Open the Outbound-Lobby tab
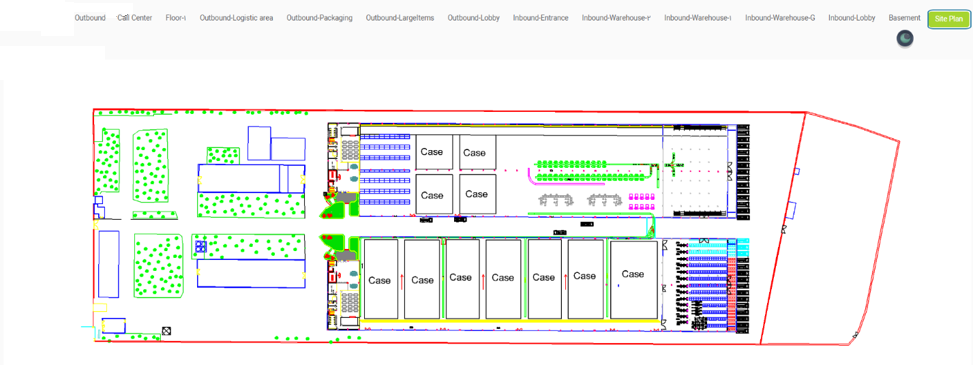Viewport: 973px width, 365px height. click(x=473, y=18)
